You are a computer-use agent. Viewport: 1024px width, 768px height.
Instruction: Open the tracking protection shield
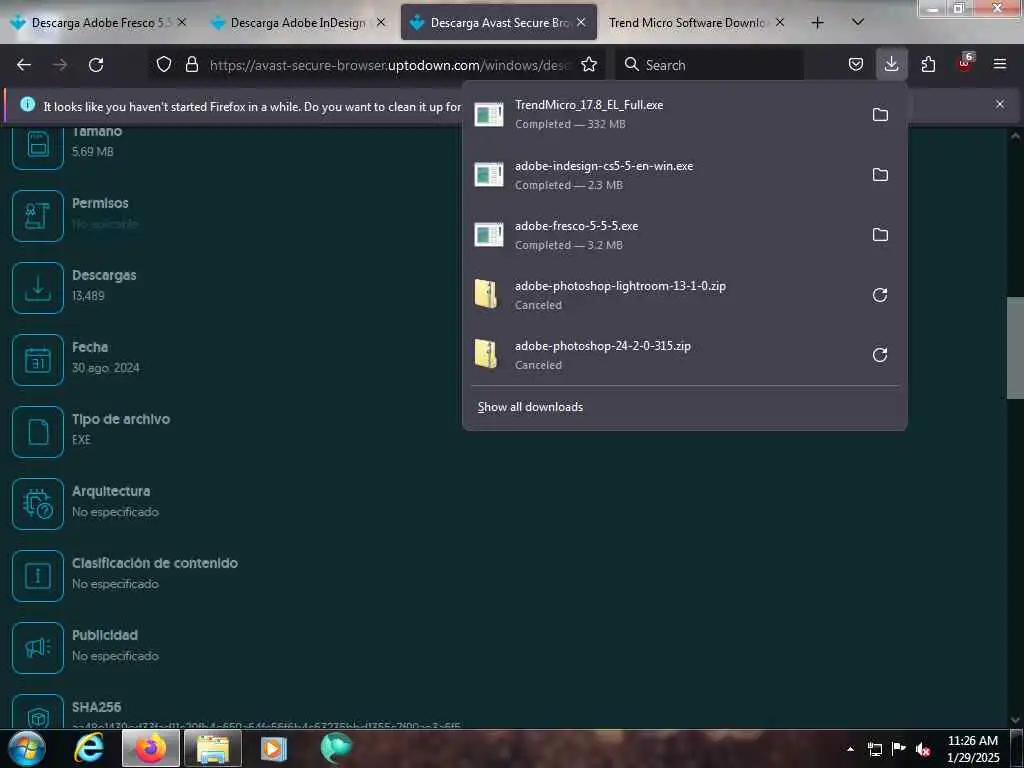pos(164,65)
